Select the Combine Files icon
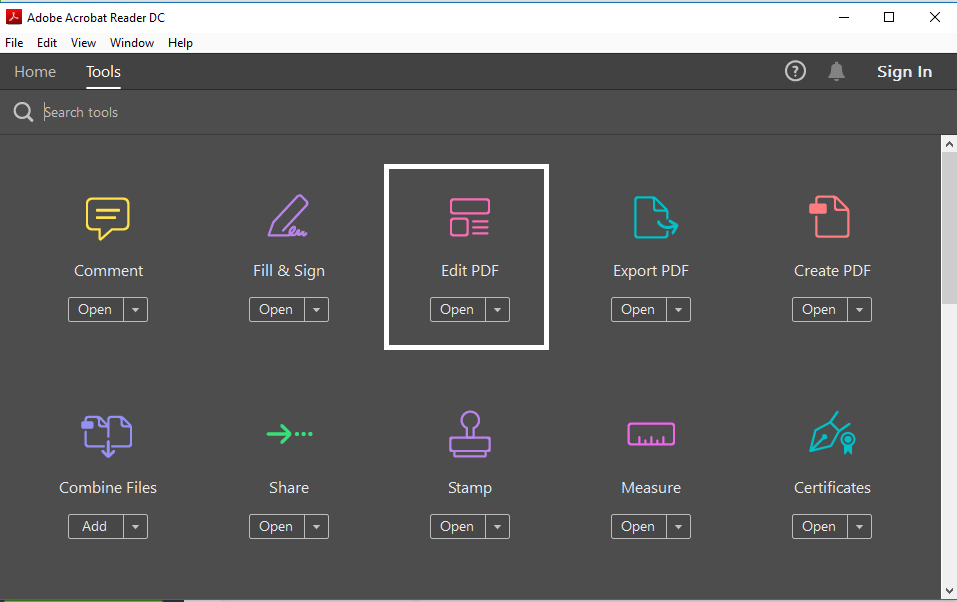 pyautogui.click(x=107, y=436)
